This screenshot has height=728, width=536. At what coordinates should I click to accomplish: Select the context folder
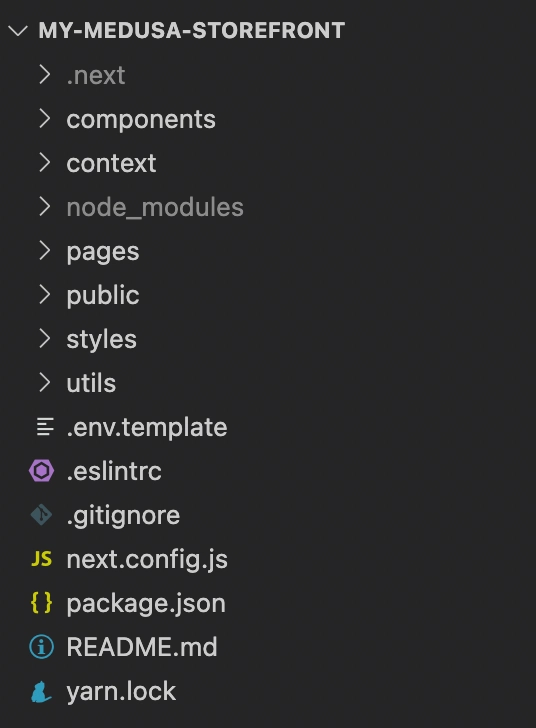[268, 163]
